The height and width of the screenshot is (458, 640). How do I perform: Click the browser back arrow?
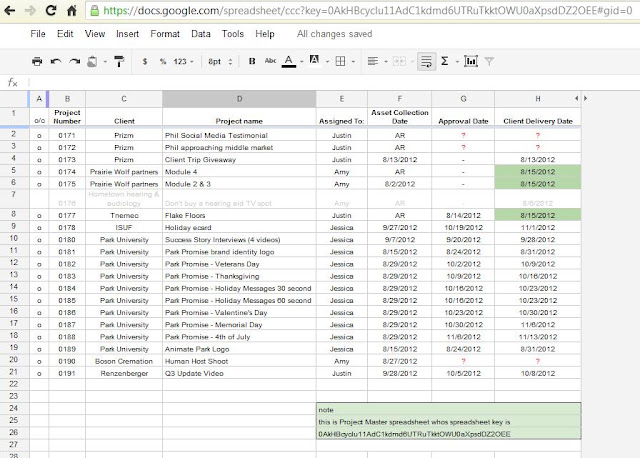(9, 10)
